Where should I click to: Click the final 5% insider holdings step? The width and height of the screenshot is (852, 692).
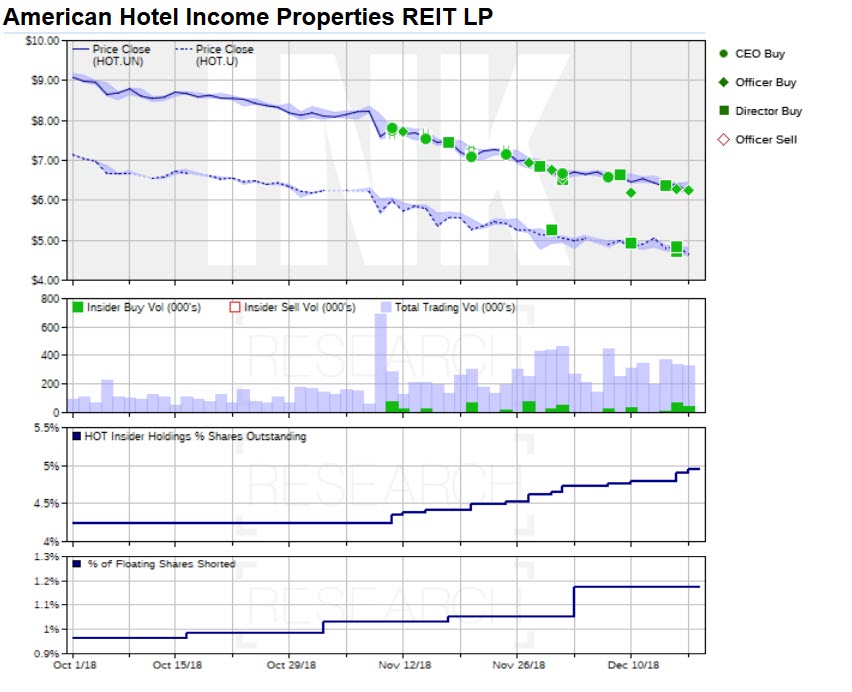pyautogui.click(x=694, y=469)
